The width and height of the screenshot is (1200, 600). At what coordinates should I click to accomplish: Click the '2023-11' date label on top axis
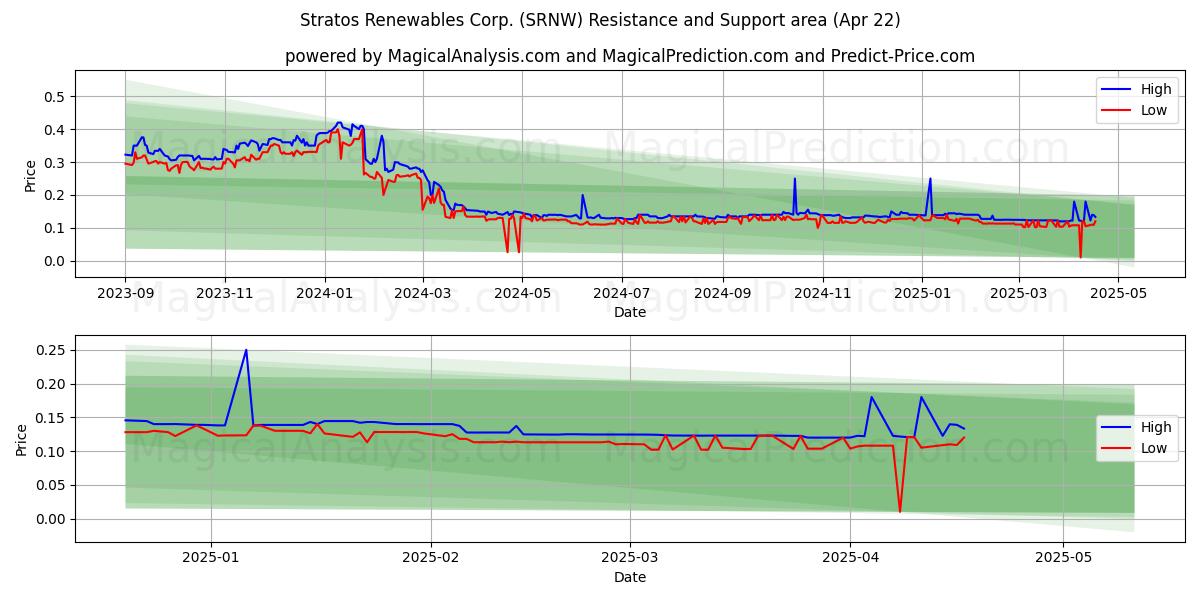click(x=224, y=294)
